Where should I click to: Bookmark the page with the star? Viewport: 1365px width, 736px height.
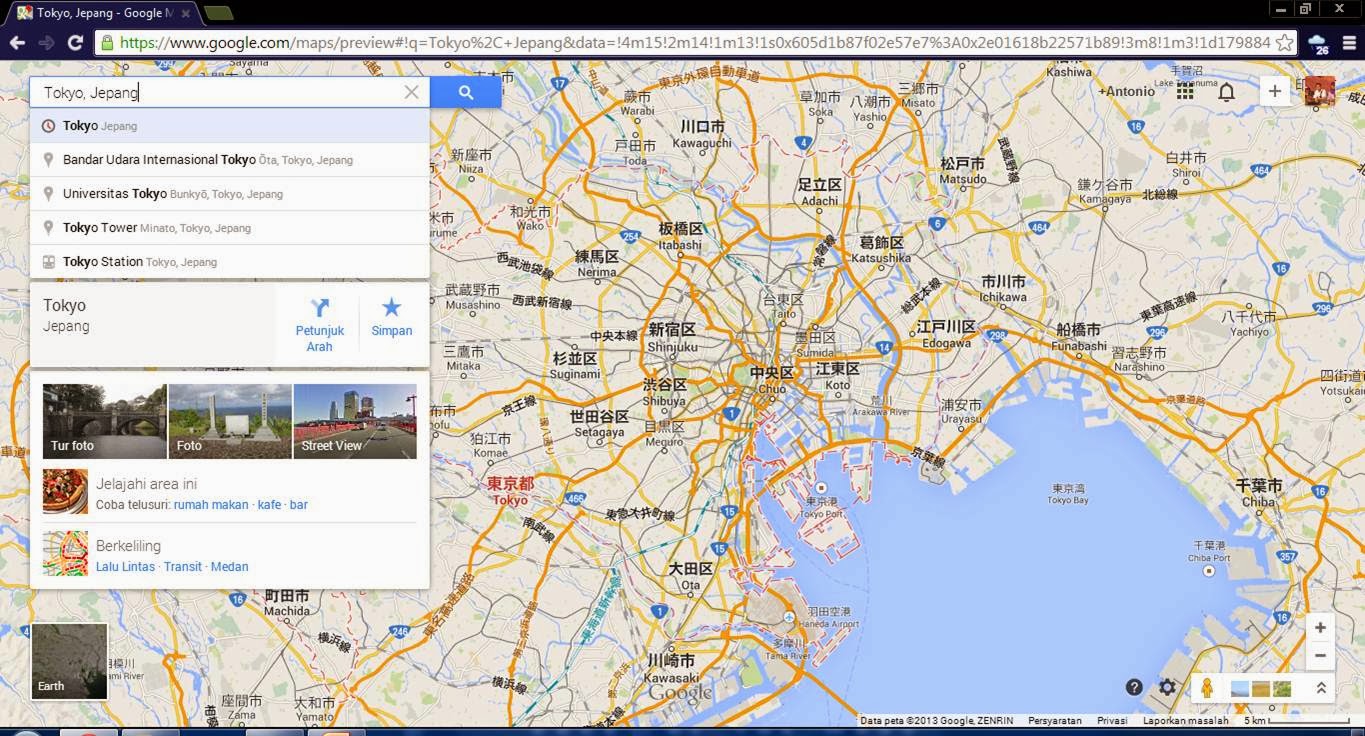click(x=1284, y=42)
